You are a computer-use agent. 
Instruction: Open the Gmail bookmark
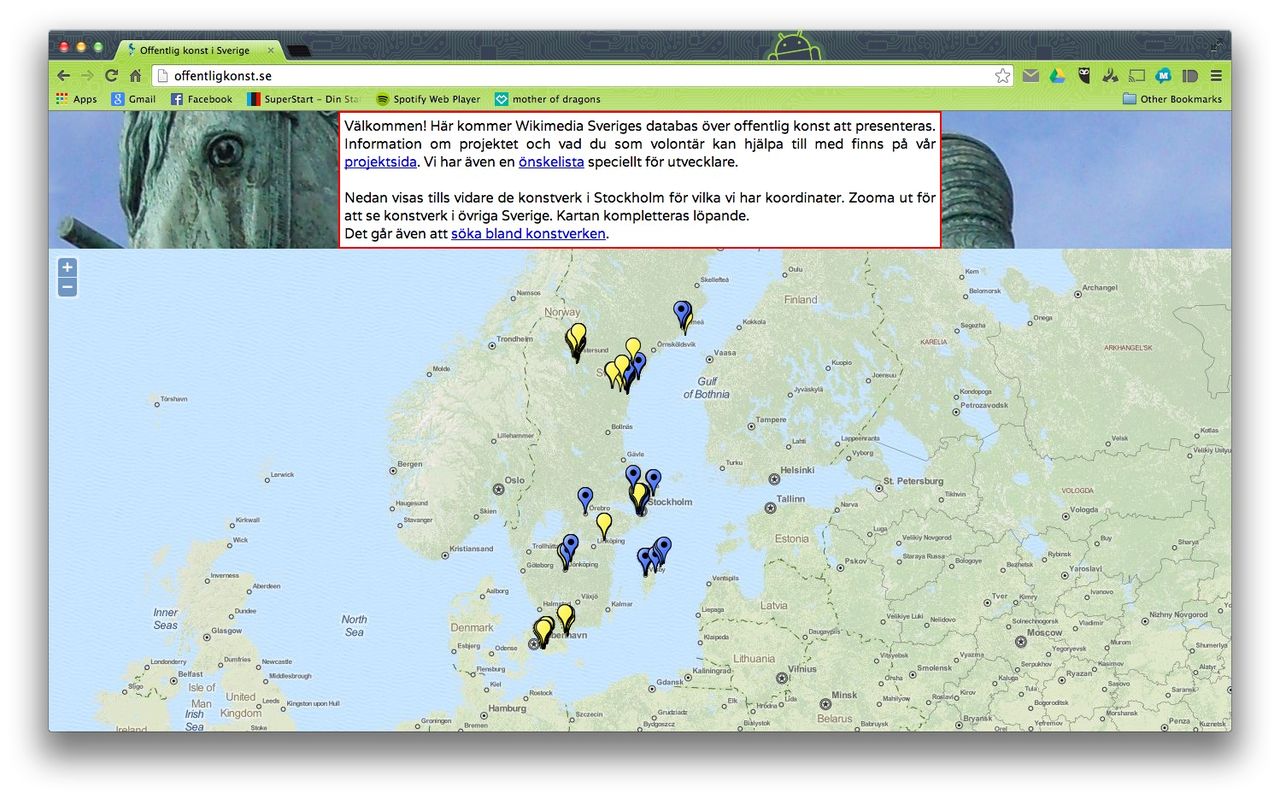(x=133, y=99)
